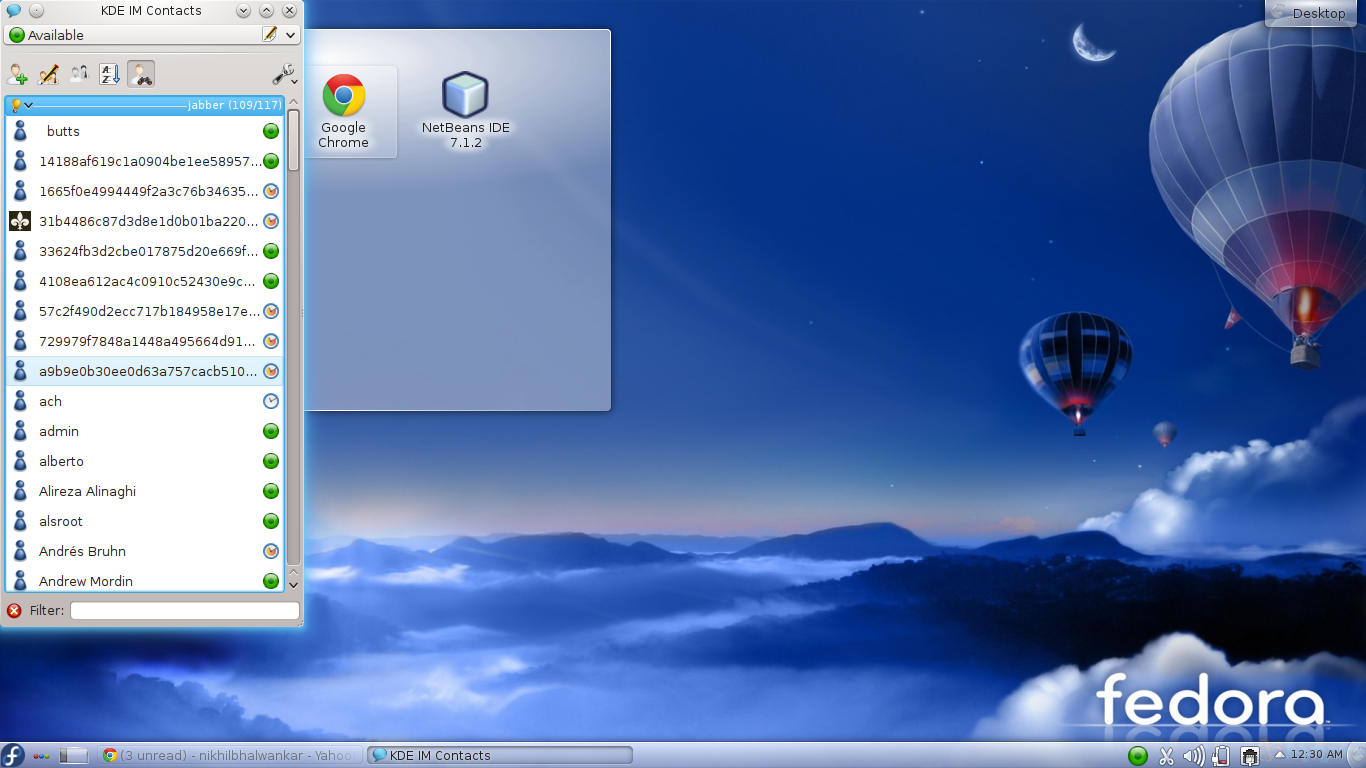Select contact a9b9e0b30ee0d63a757cacb510…
The width and height of the screenshot is (1366, 768).
click(x=145, y=371)
